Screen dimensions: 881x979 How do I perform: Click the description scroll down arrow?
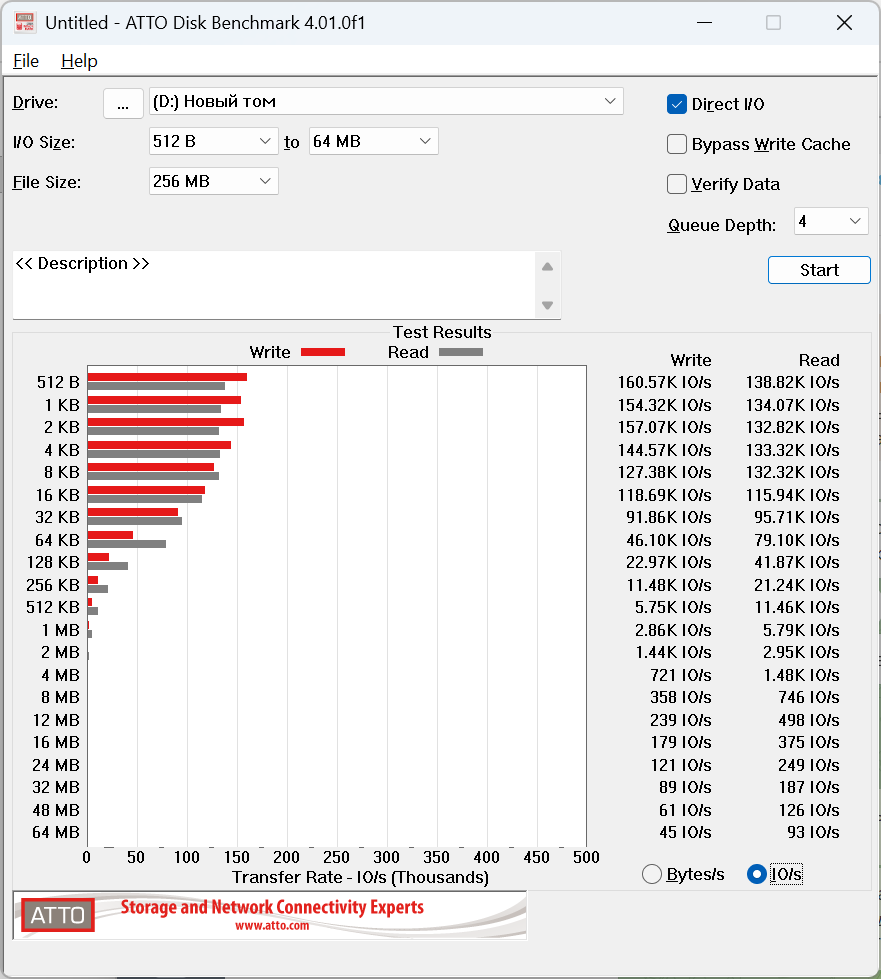(x=548, y=305)
